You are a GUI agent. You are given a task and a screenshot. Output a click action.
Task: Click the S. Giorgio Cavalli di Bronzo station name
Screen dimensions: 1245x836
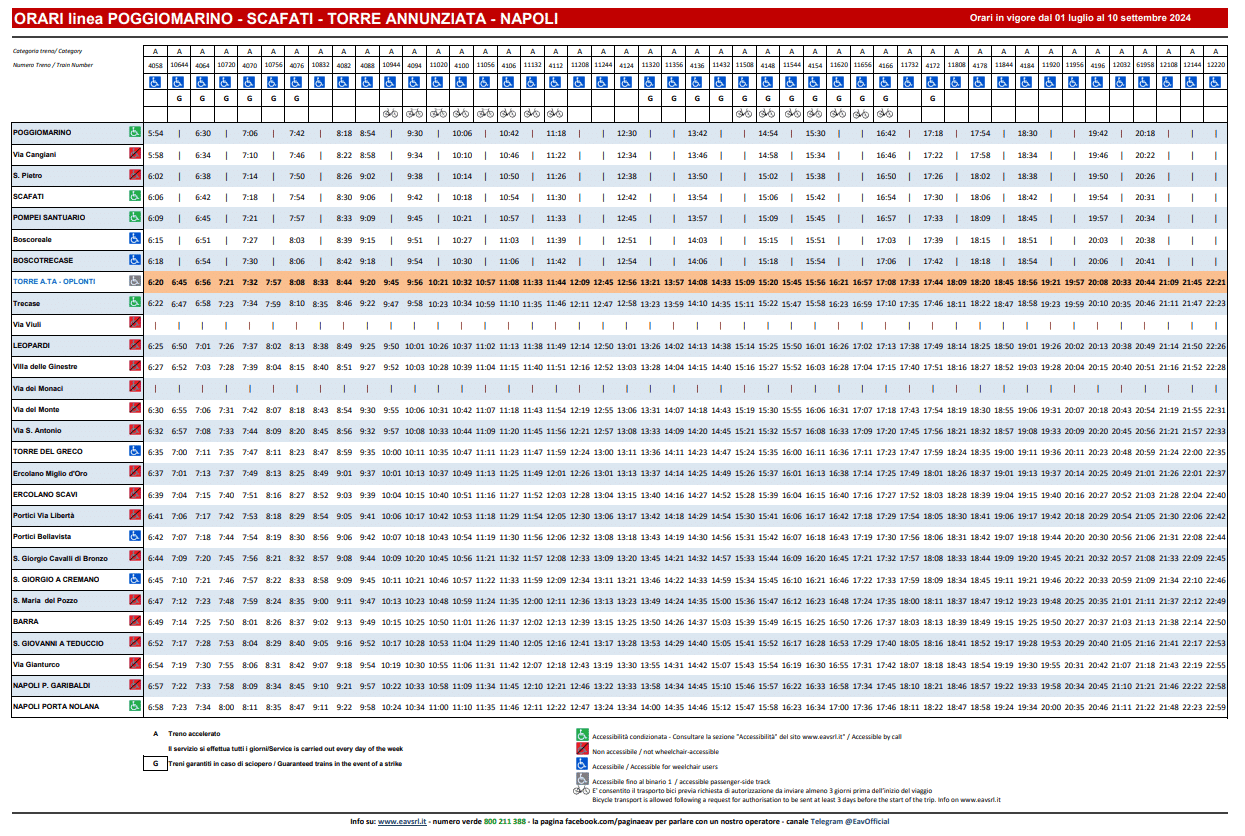click(x=60, y=558)
